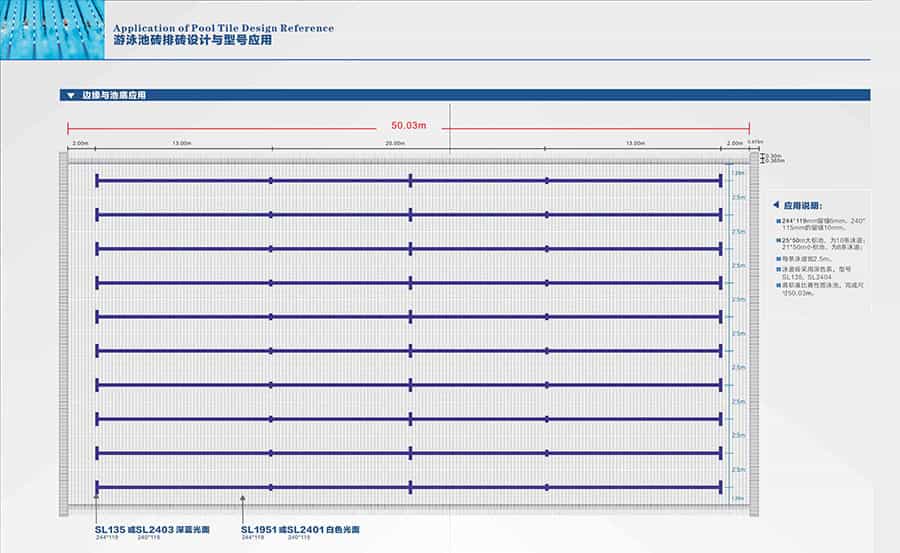Click the 应用说明 left-pointing arrow icon
This screenshot has height=553, width=900.
pyautogui.click(x=777, y=204)
